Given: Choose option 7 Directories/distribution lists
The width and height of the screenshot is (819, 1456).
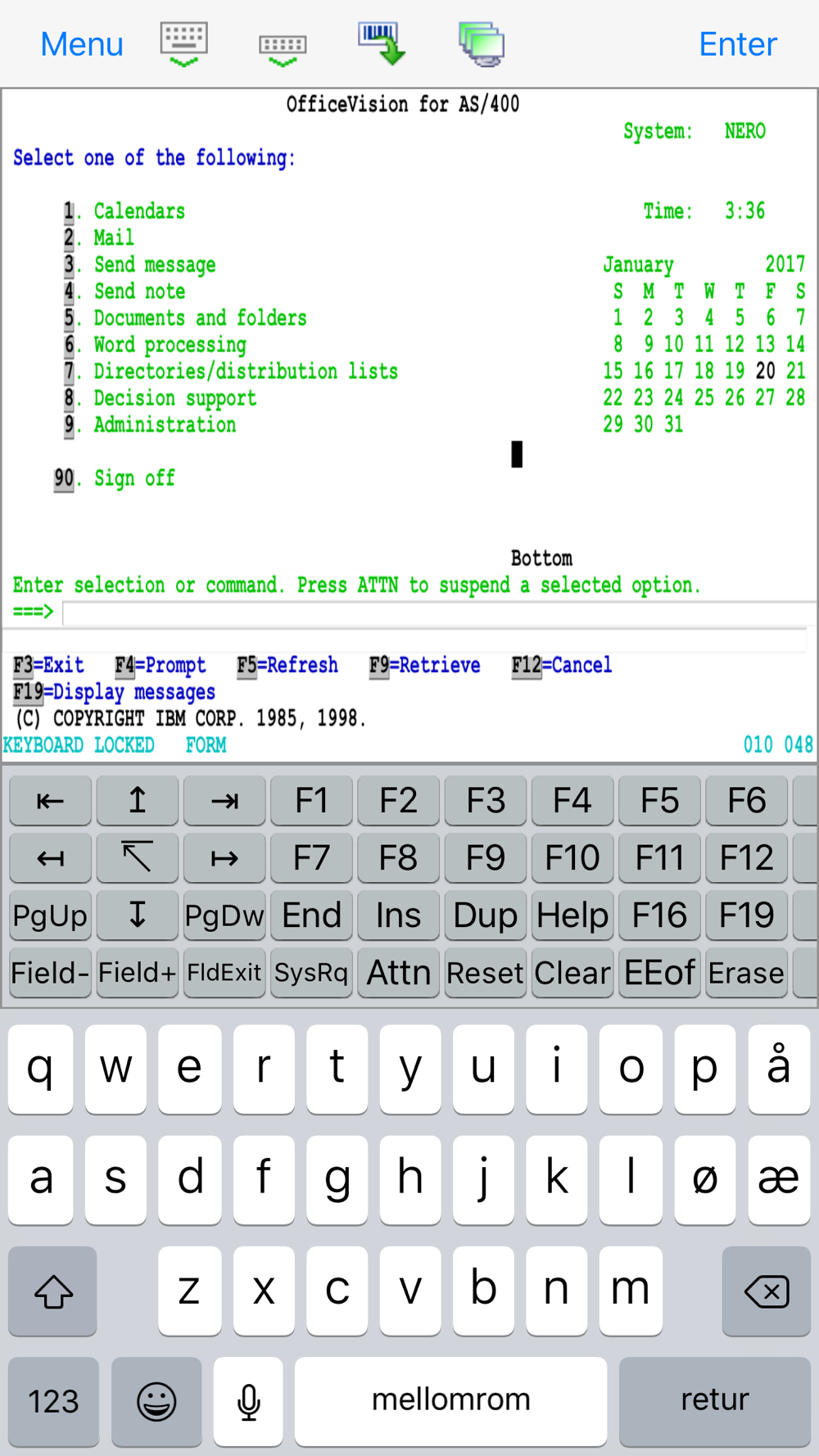Looking at the screenshot, I should pos(231,372).
